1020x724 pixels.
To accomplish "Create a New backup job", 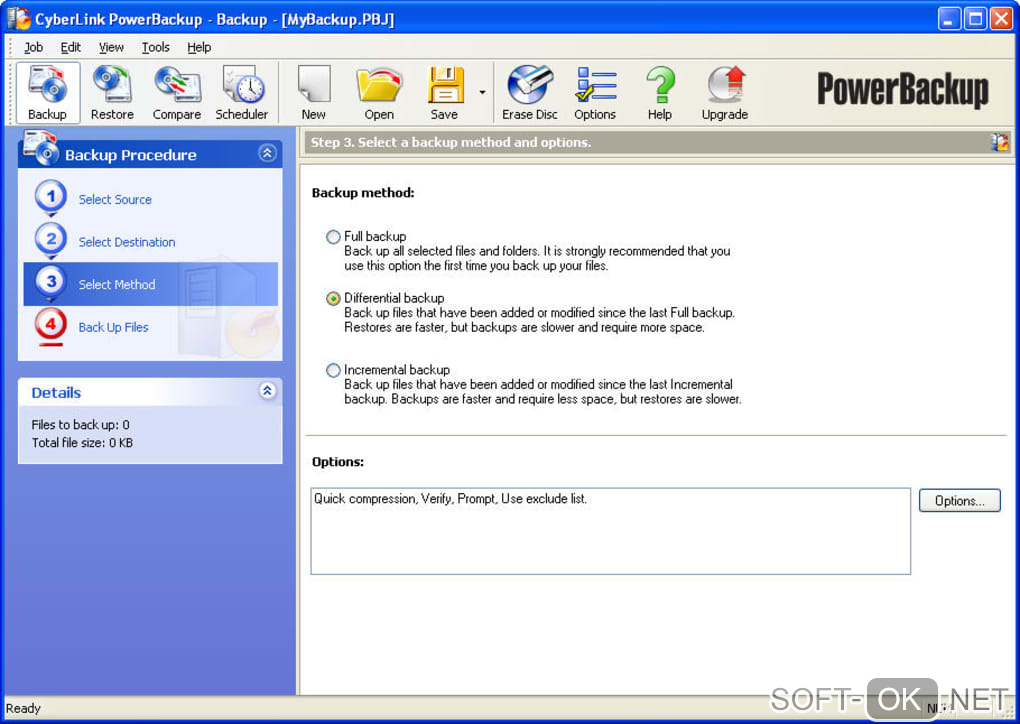I will pyautogui.click(x=314, y=93).
